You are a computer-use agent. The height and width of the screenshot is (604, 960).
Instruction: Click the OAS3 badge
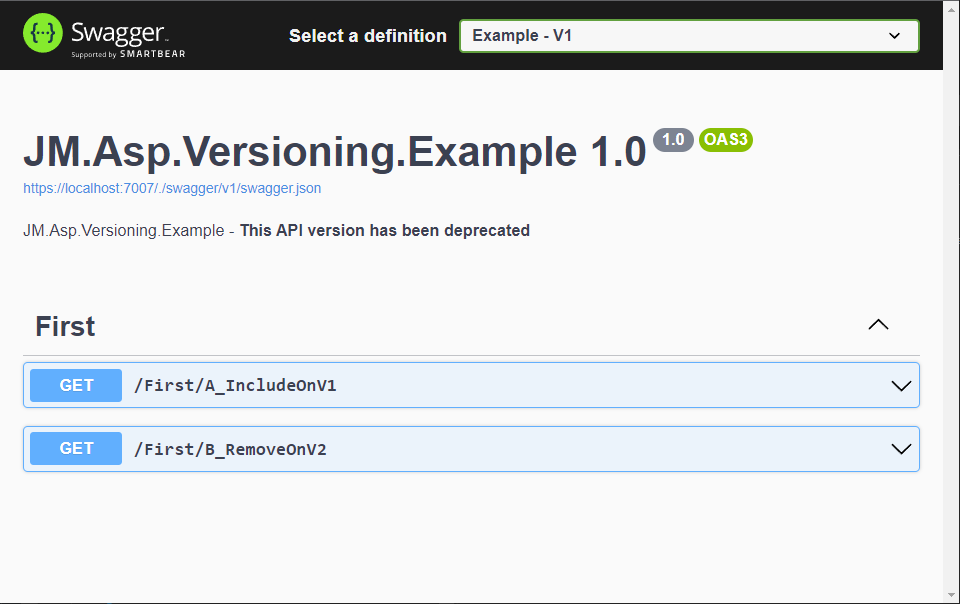(x=726, y=140)
